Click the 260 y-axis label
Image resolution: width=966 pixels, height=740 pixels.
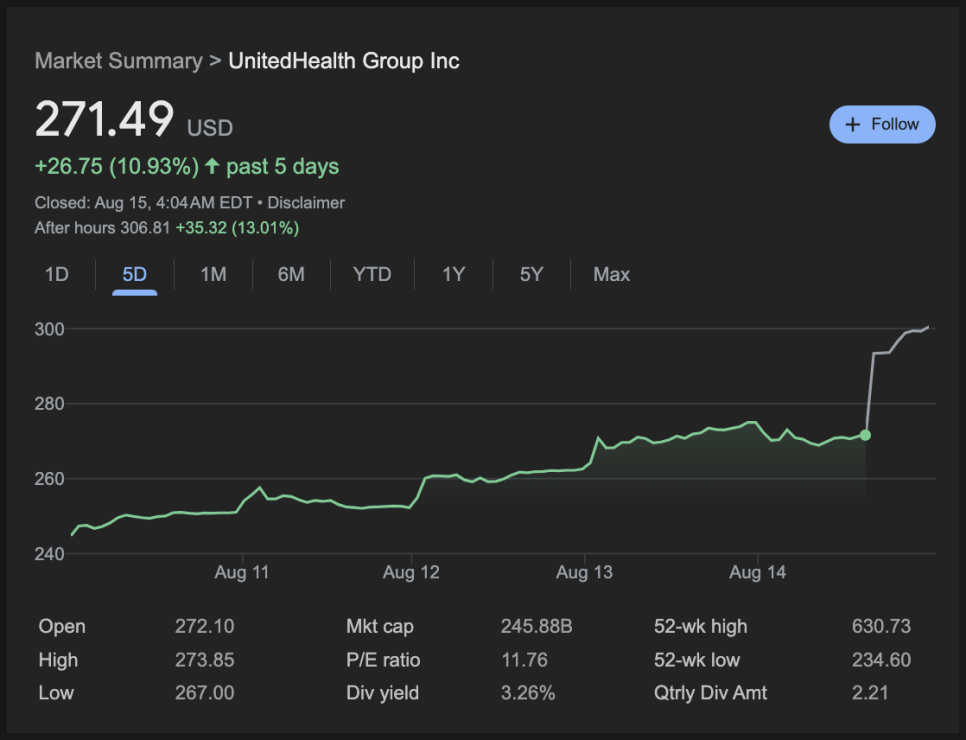pyautogui.click(x=49, y=479)
